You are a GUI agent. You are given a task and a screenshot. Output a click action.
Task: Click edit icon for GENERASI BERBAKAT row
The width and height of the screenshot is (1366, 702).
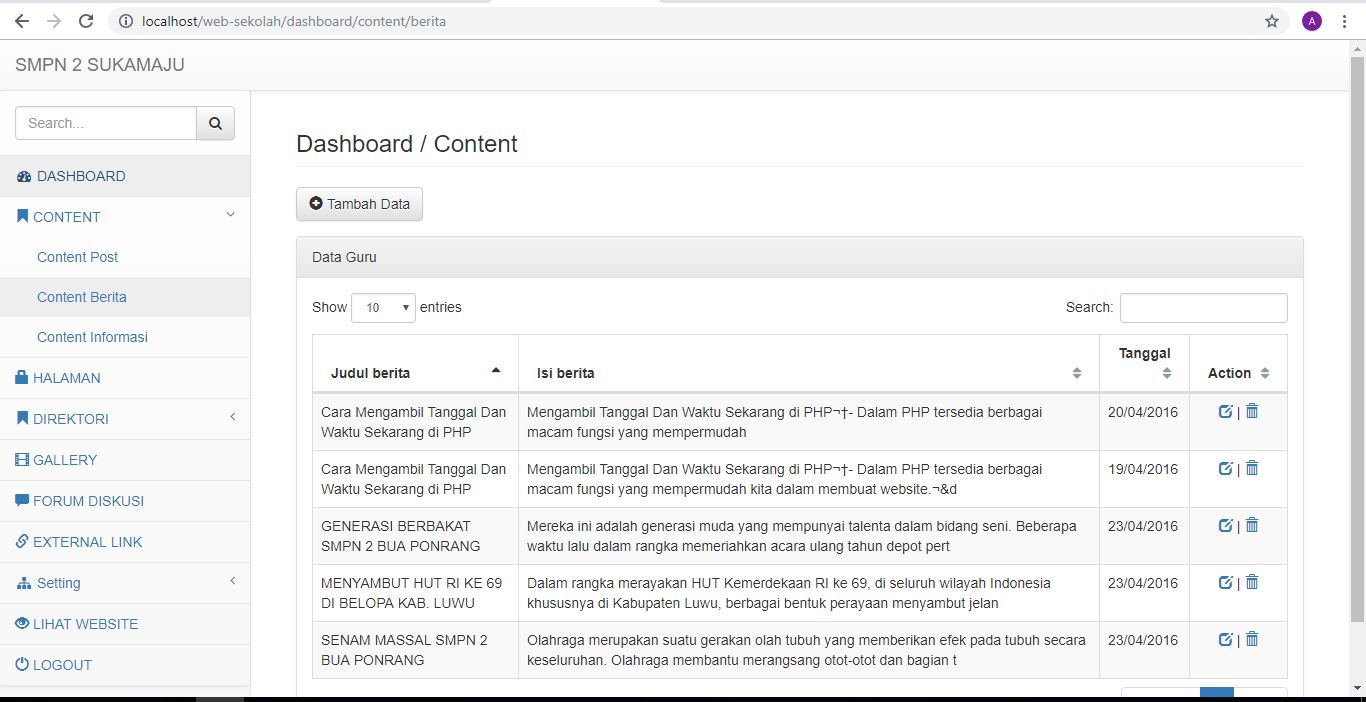point(1225,525)
